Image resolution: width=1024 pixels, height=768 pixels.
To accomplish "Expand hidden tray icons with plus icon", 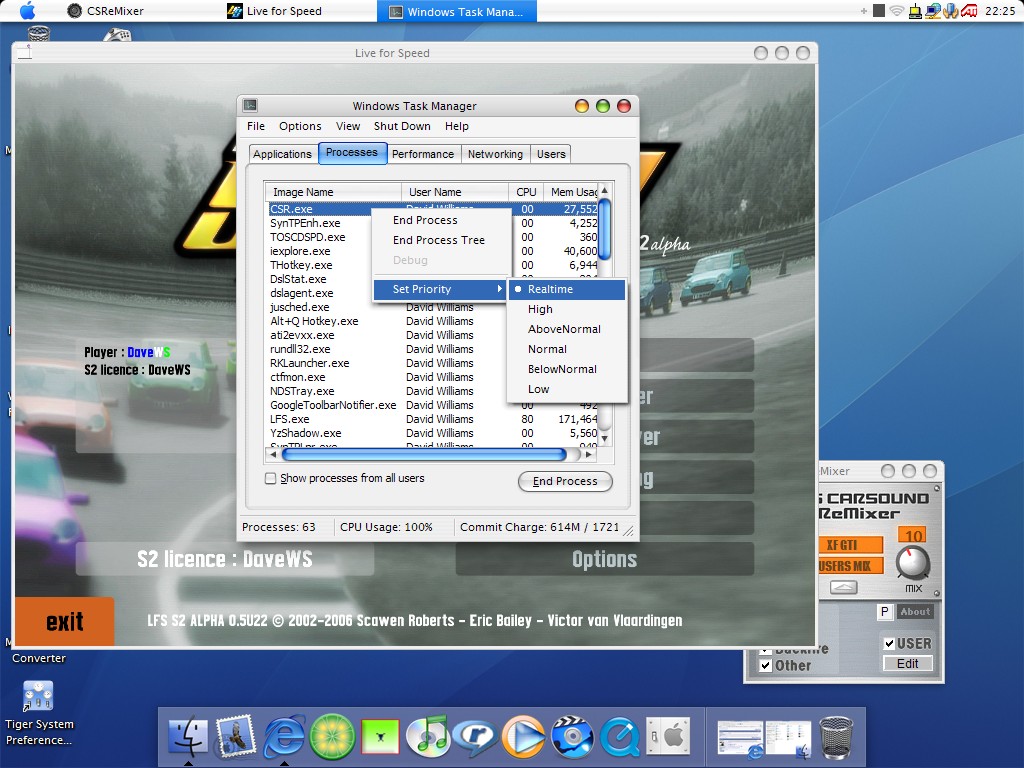I will point(864,11).
